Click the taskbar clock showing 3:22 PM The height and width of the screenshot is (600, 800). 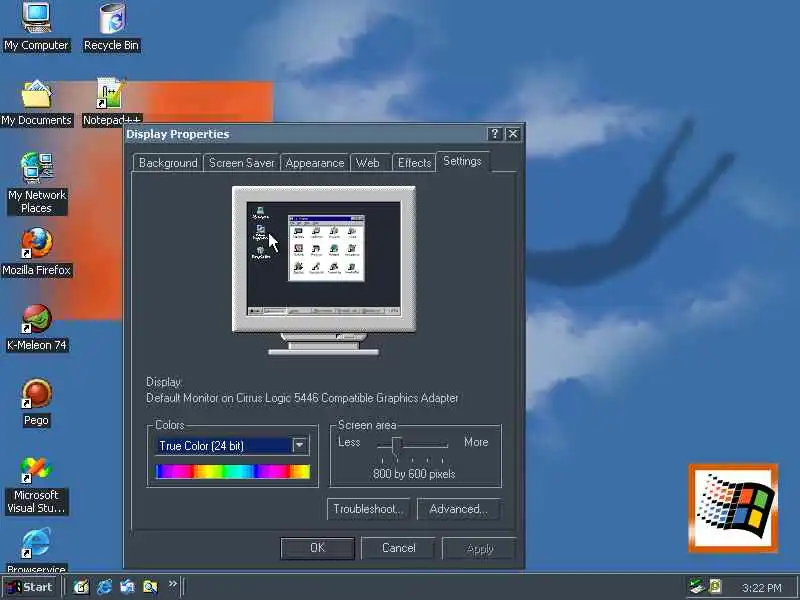(761, 588)
